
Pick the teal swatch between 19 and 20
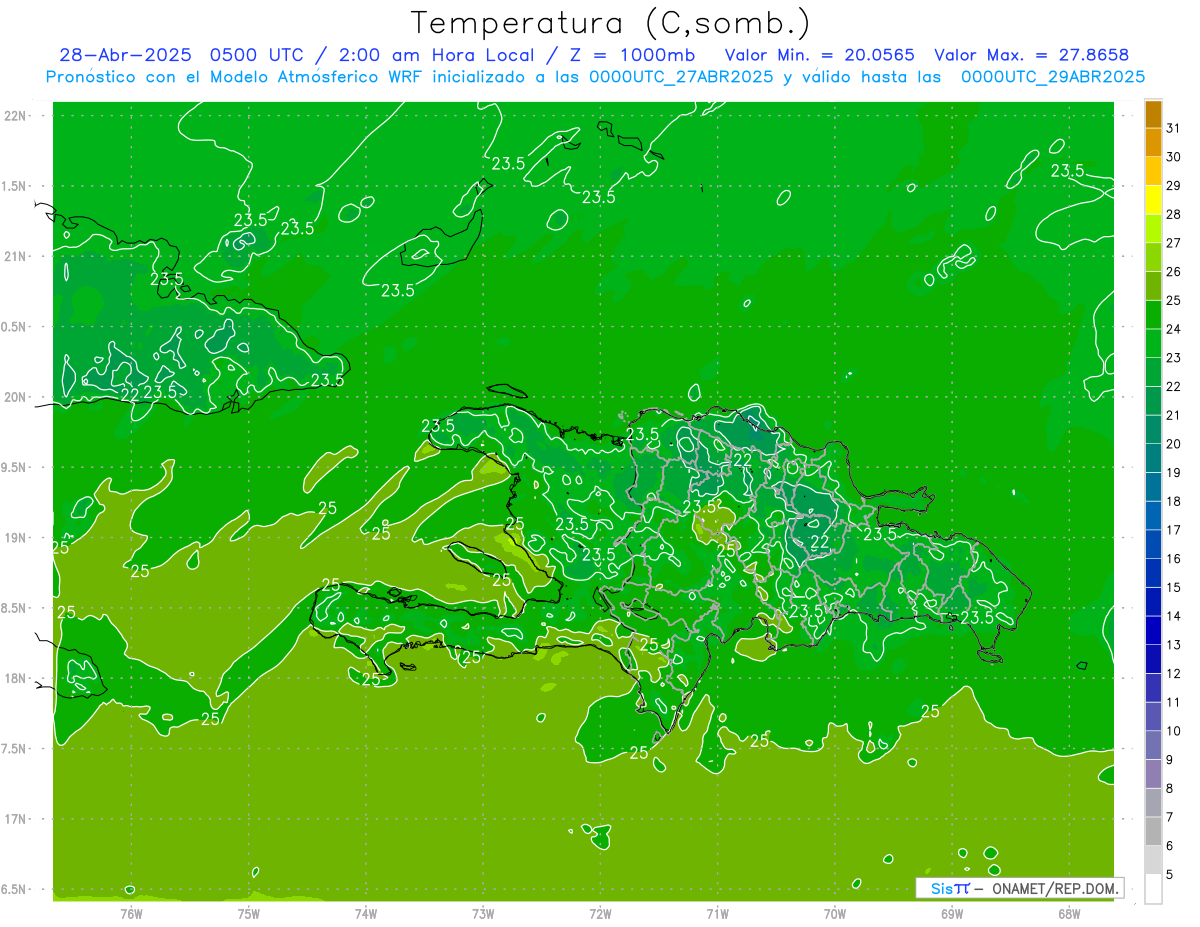[1153, 458]
